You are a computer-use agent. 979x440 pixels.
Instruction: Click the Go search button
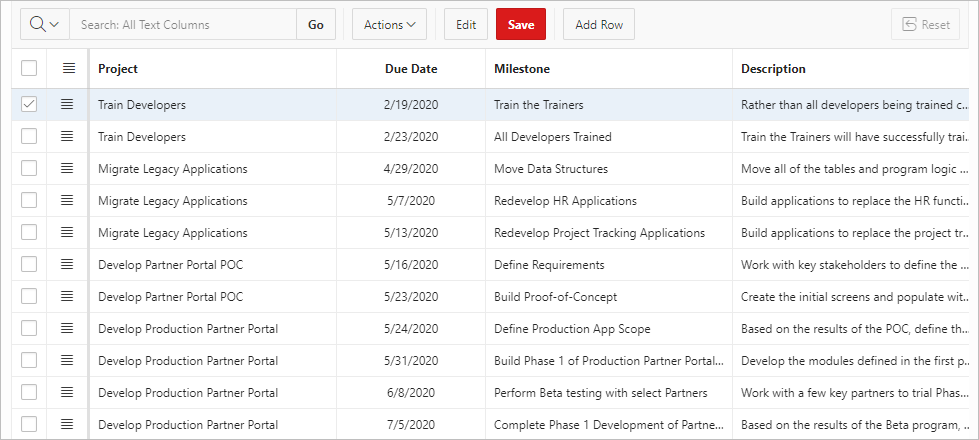(x=316, y=24)
